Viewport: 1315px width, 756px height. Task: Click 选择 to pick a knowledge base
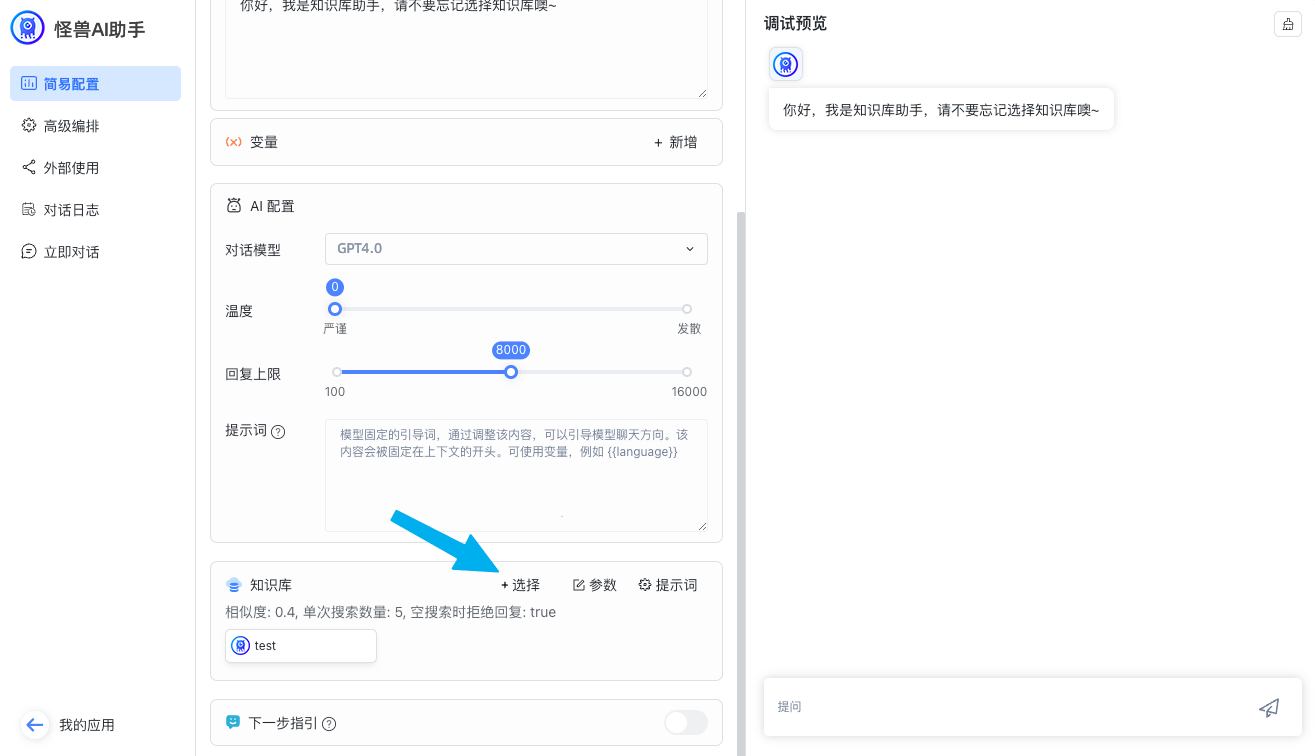click(x=520, y=585)
